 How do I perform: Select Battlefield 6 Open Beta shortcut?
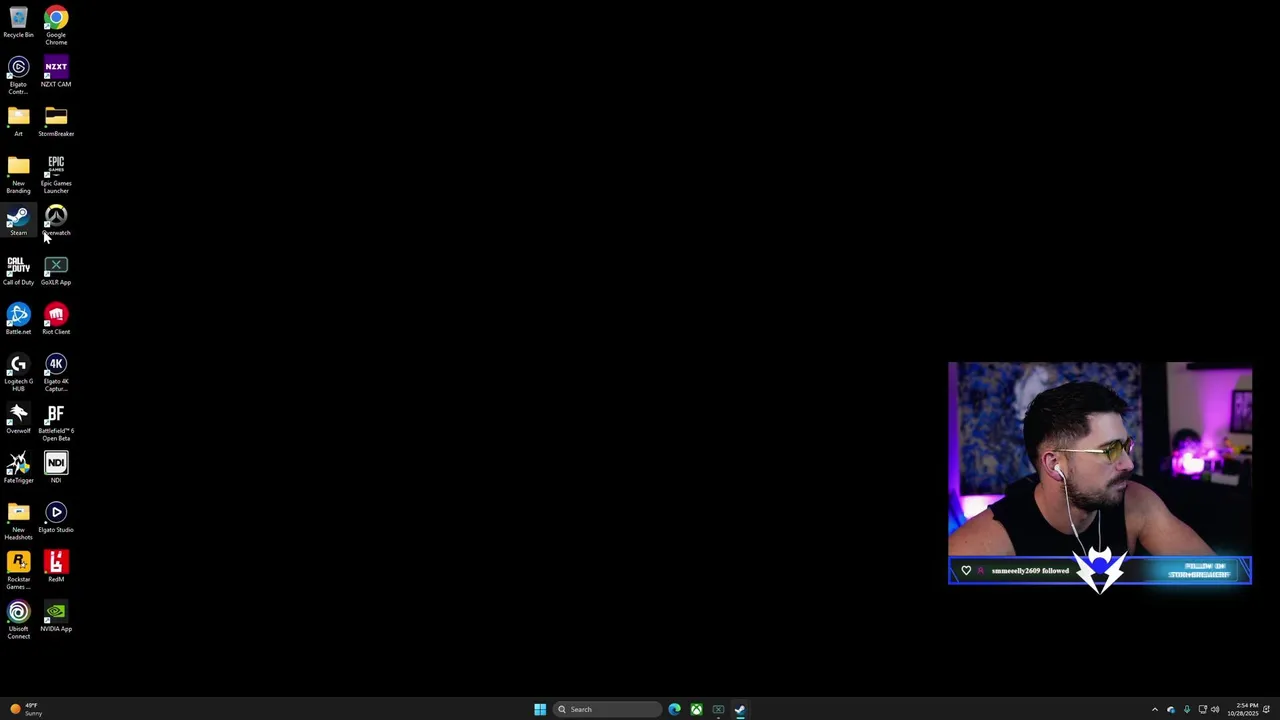56,422
